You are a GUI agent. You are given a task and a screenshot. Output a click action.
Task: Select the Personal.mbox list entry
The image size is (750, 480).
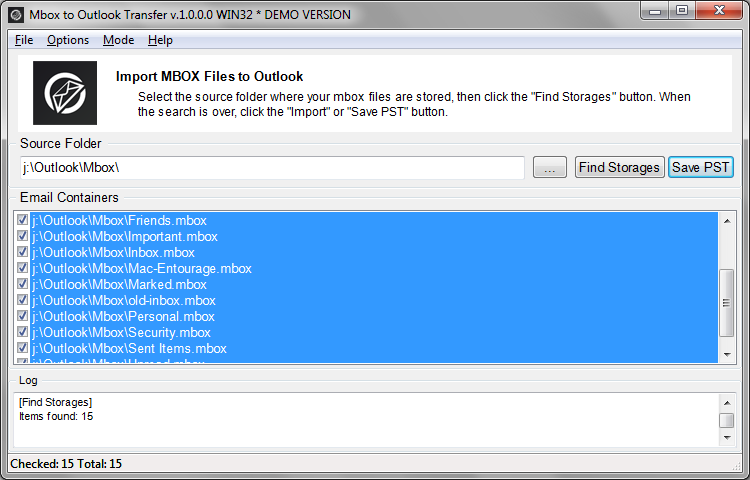[123, 316]
